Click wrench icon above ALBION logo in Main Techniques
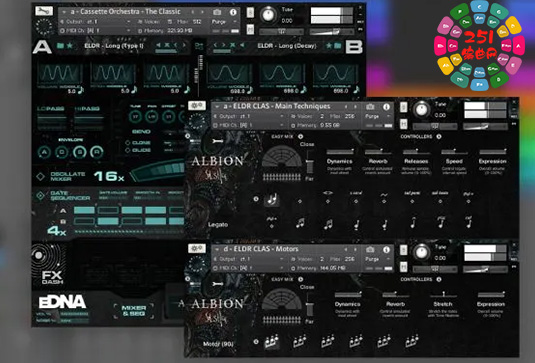This screenshot has height=363, width=535. [217, 141]
